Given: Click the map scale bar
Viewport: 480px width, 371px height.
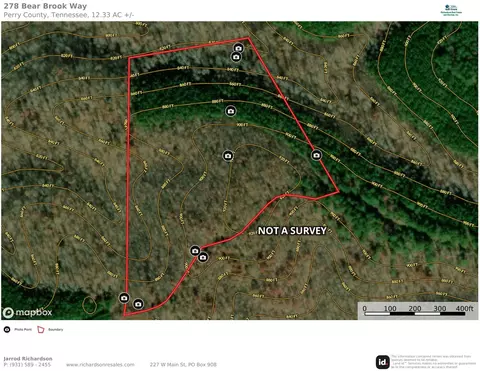Looking at the screenshot, I should point(418,311).
